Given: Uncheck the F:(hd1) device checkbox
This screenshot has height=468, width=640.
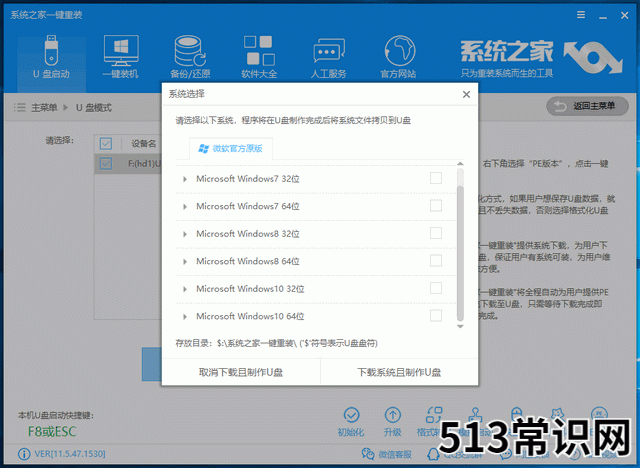Looking at the screenshot, I should 106,164.
